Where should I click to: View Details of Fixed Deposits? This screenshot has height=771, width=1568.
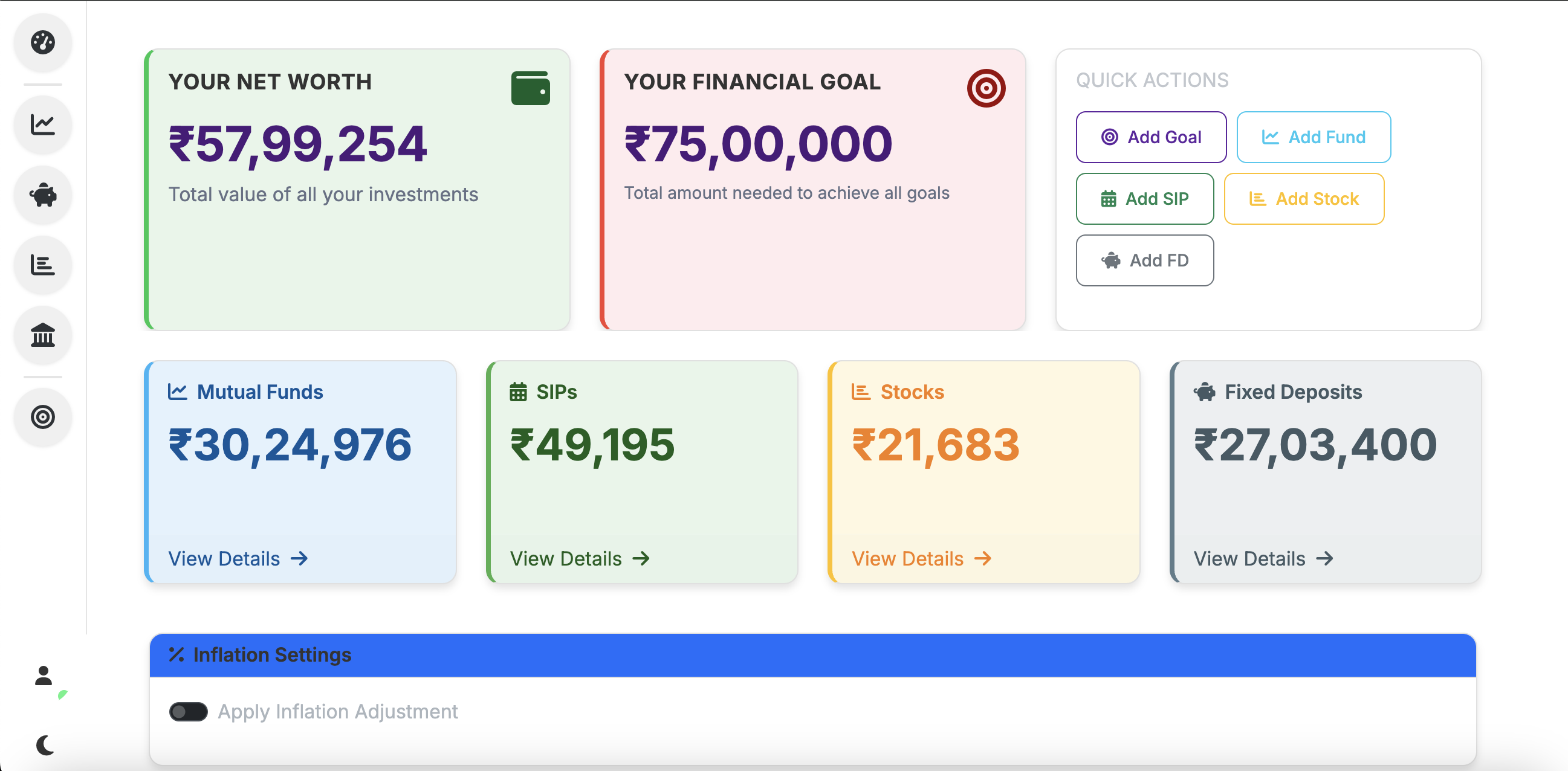pyautogui.click(x=1264, y=559)
